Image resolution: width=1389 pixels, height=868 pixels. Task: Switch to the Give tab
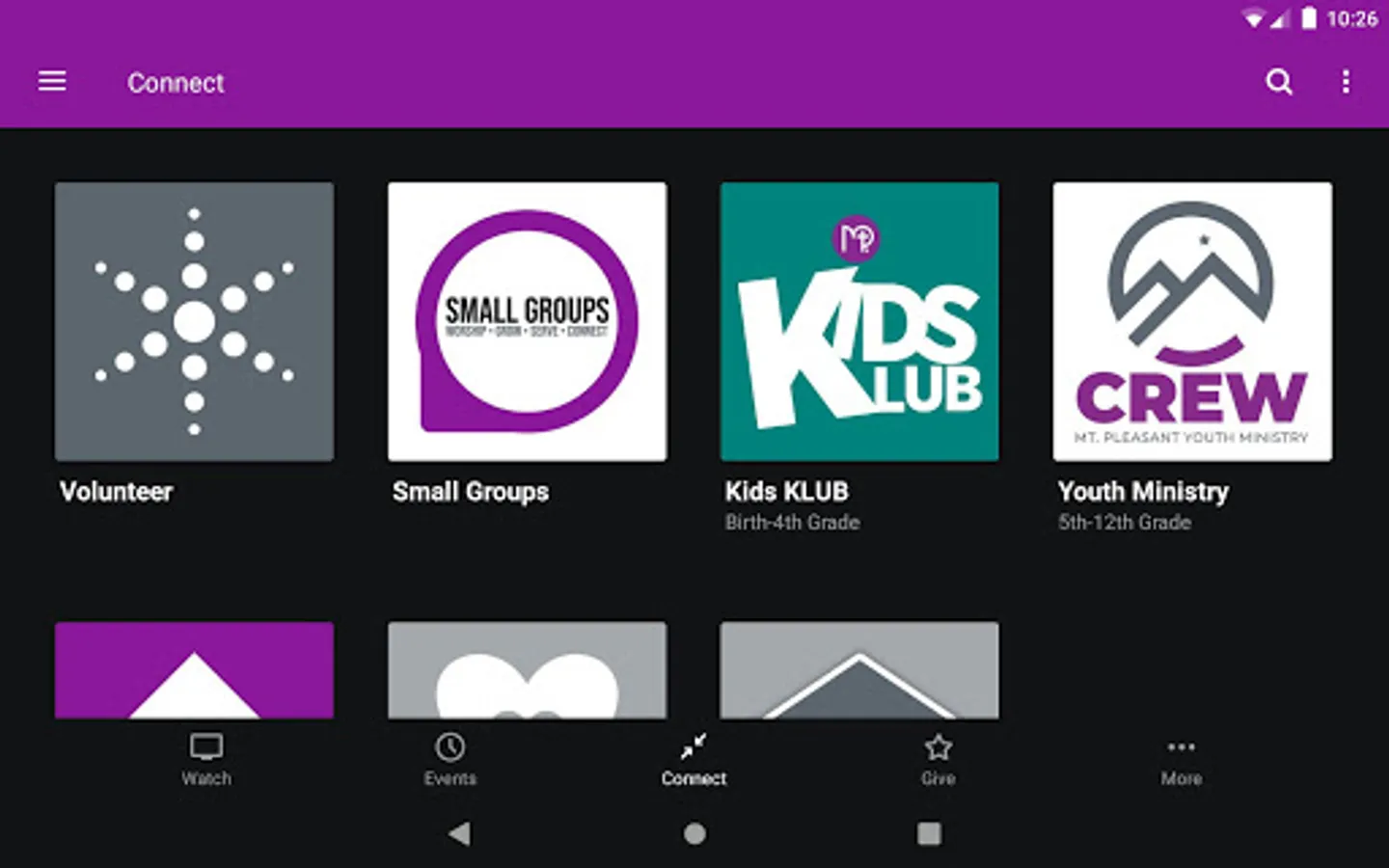coord(938,761)
